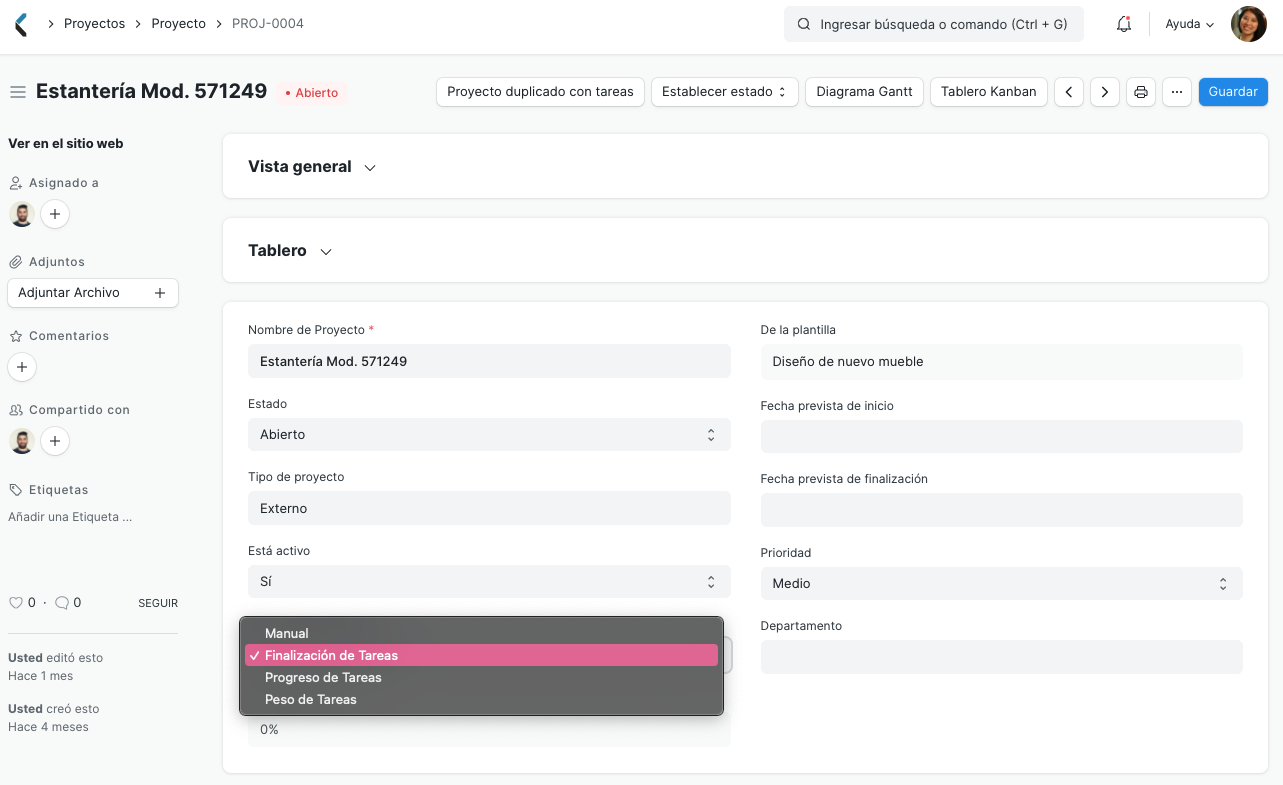Screen dimensions: 1283x785
Task: Click SEGUIR to follow the document
Action: coord(158,604)
